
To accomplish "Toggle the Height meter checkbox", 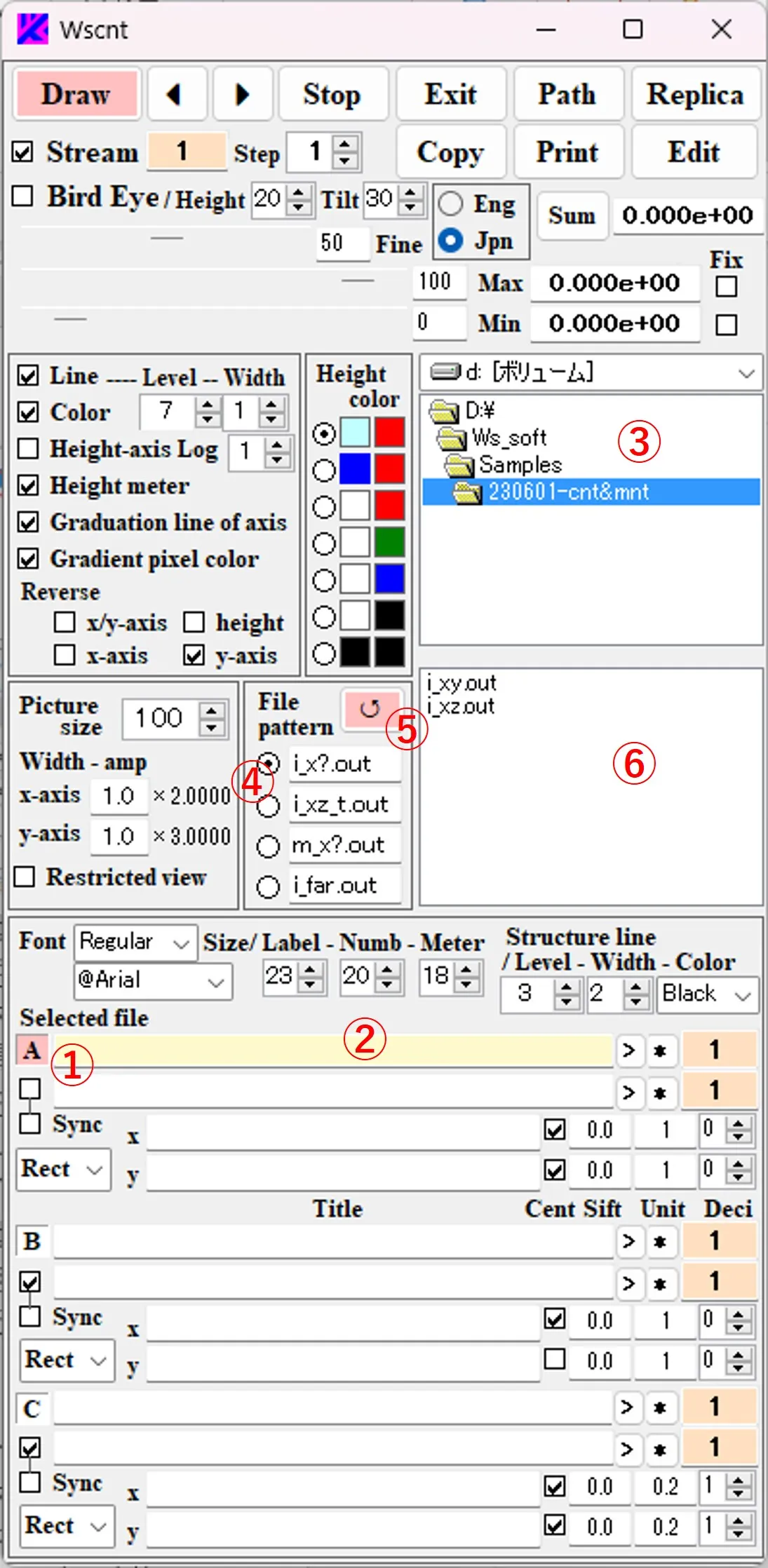I will tap(28, 485).
